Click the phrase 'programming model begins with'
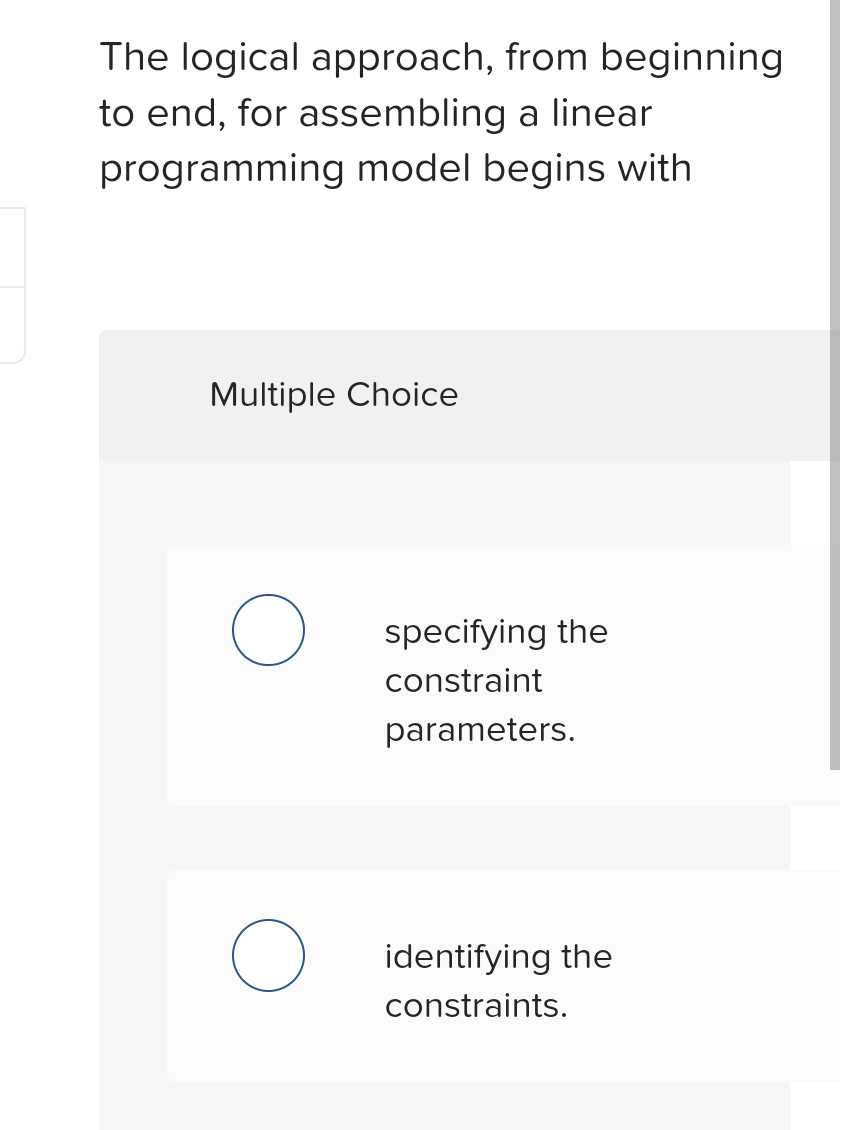 [396, 168]
